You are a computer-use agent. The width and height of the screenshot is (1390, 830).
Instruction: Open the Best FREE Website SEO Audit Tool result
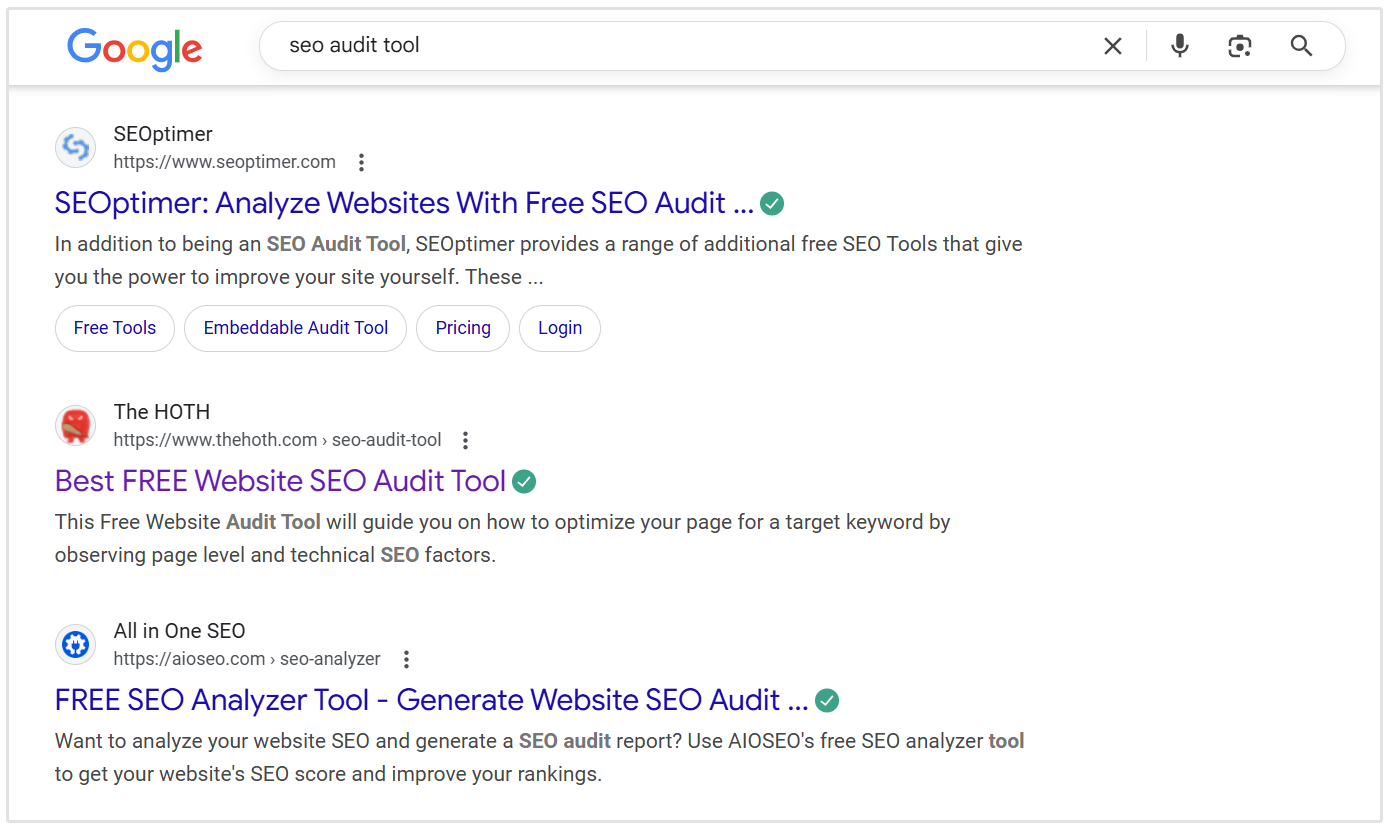pos(280,481)
